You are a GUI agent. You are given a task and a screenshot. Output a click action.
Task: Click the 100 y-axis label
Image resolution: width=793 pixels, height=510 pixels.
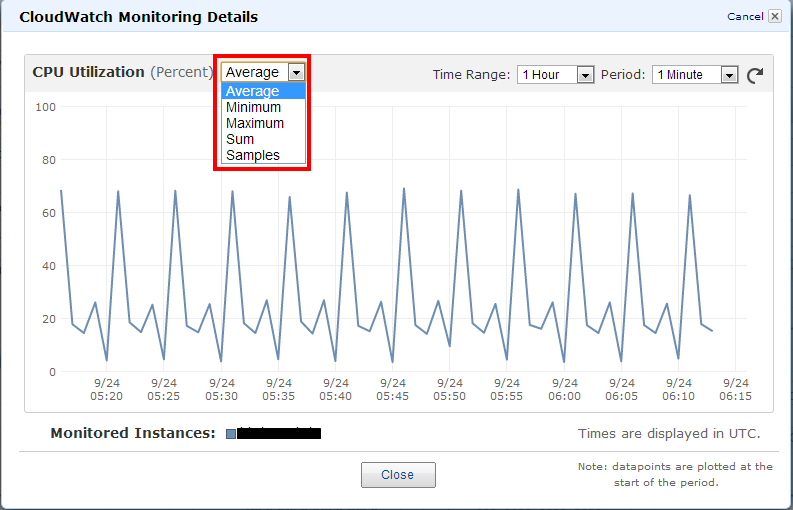tap(46, 107)
